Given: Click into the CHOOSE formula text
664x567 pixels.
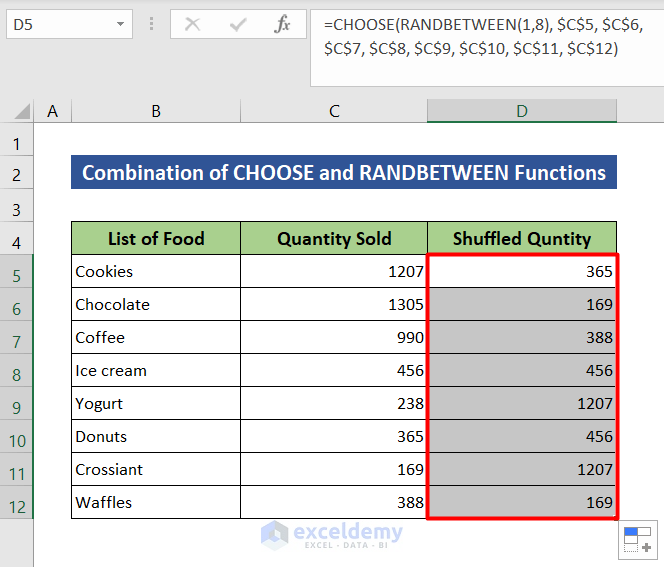Looking at the screenshot, I should click(483, 36).
